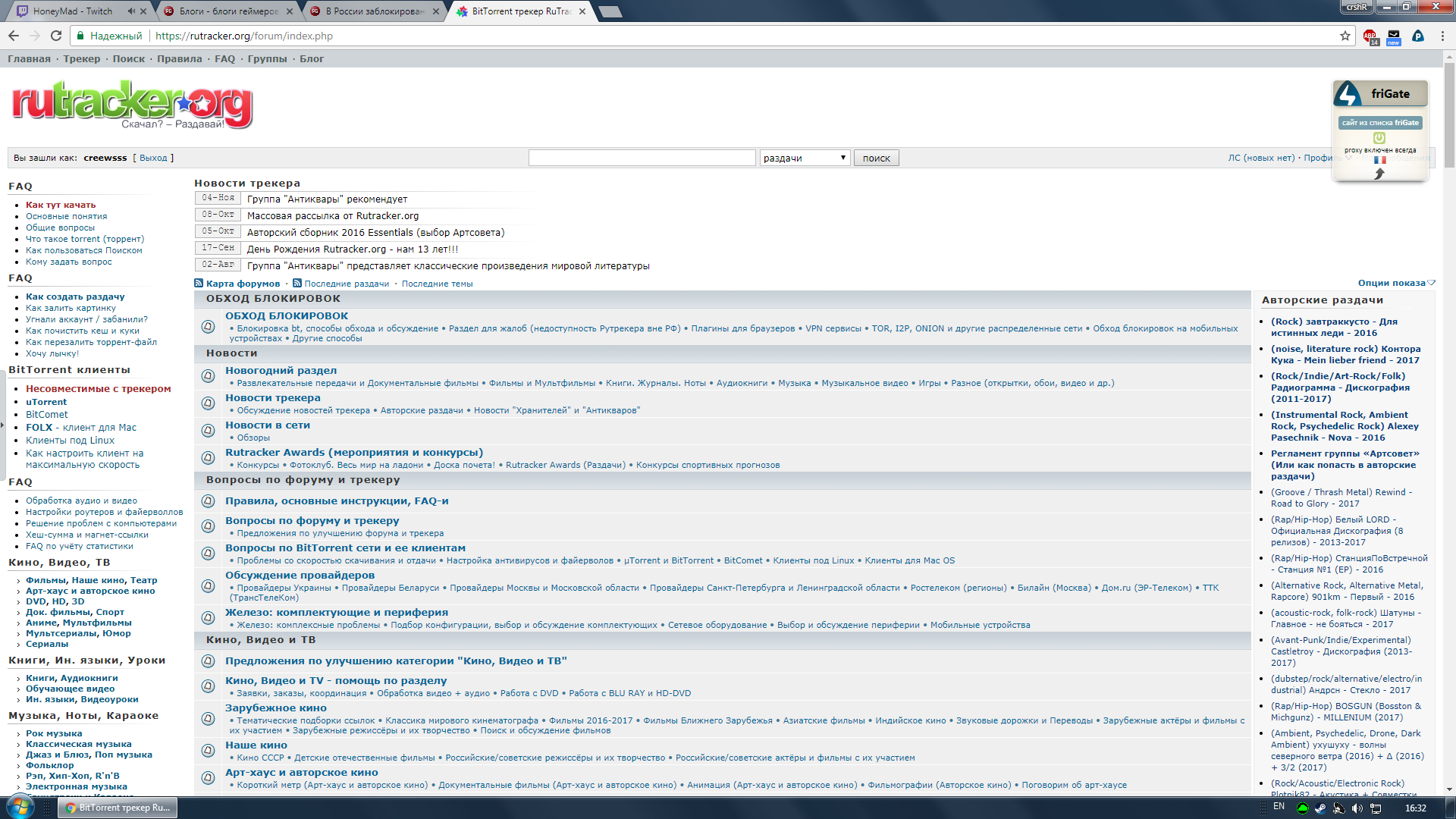The height and width of the screenshot is (819, 1456).
Task: Open the Блог menu item
Action: click(312, 58)
